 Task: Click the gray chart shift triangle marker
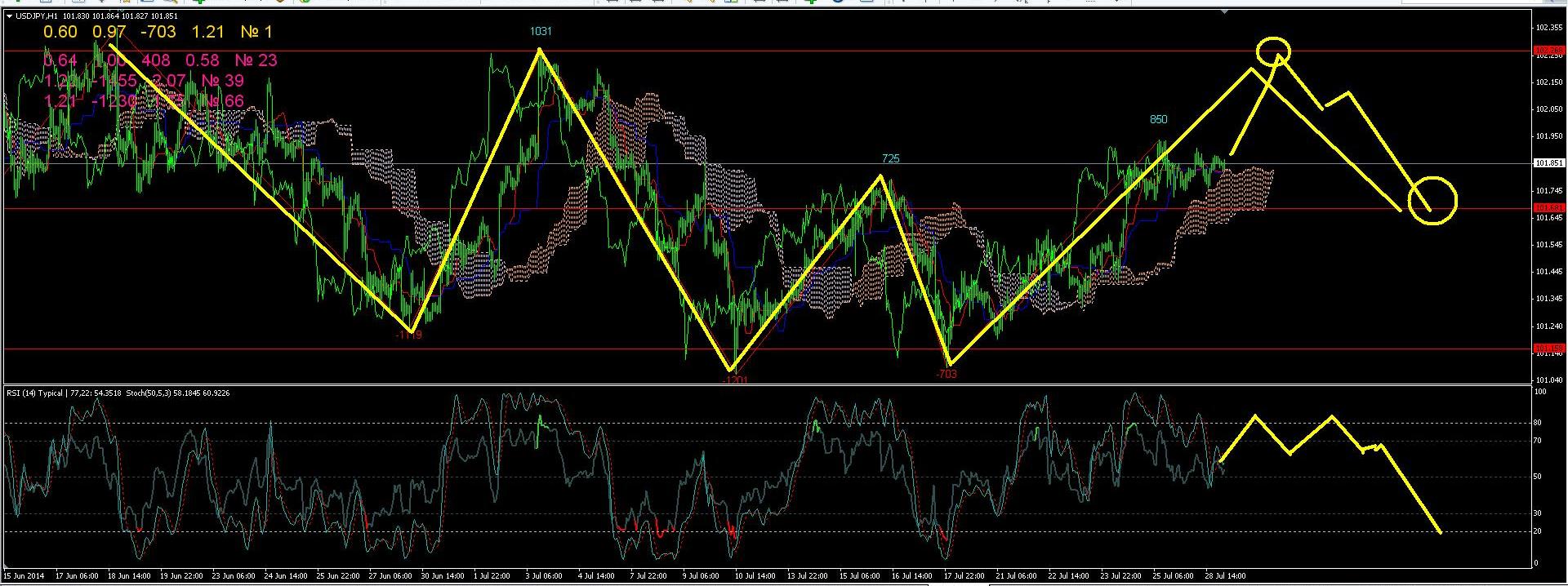pyautogui.click(x=1223, y=12)
